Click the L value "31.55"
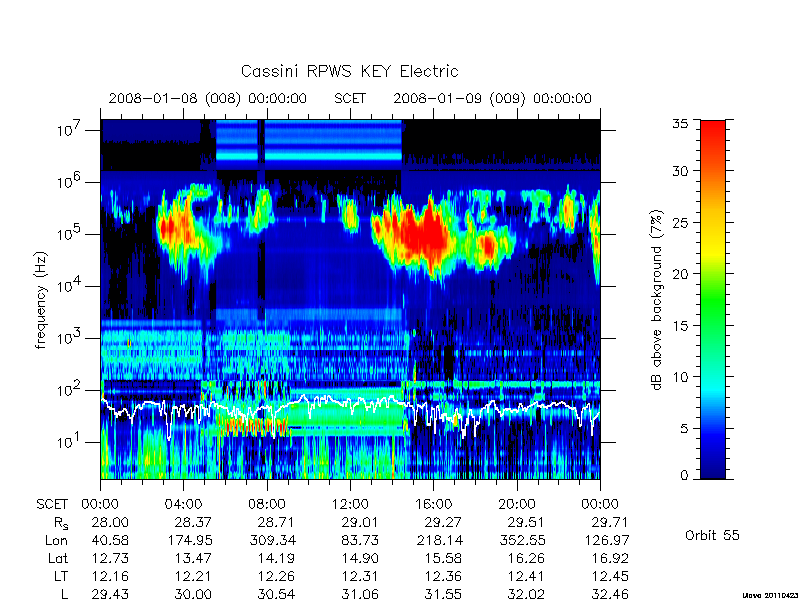The image size is (800, 600). 443,594
